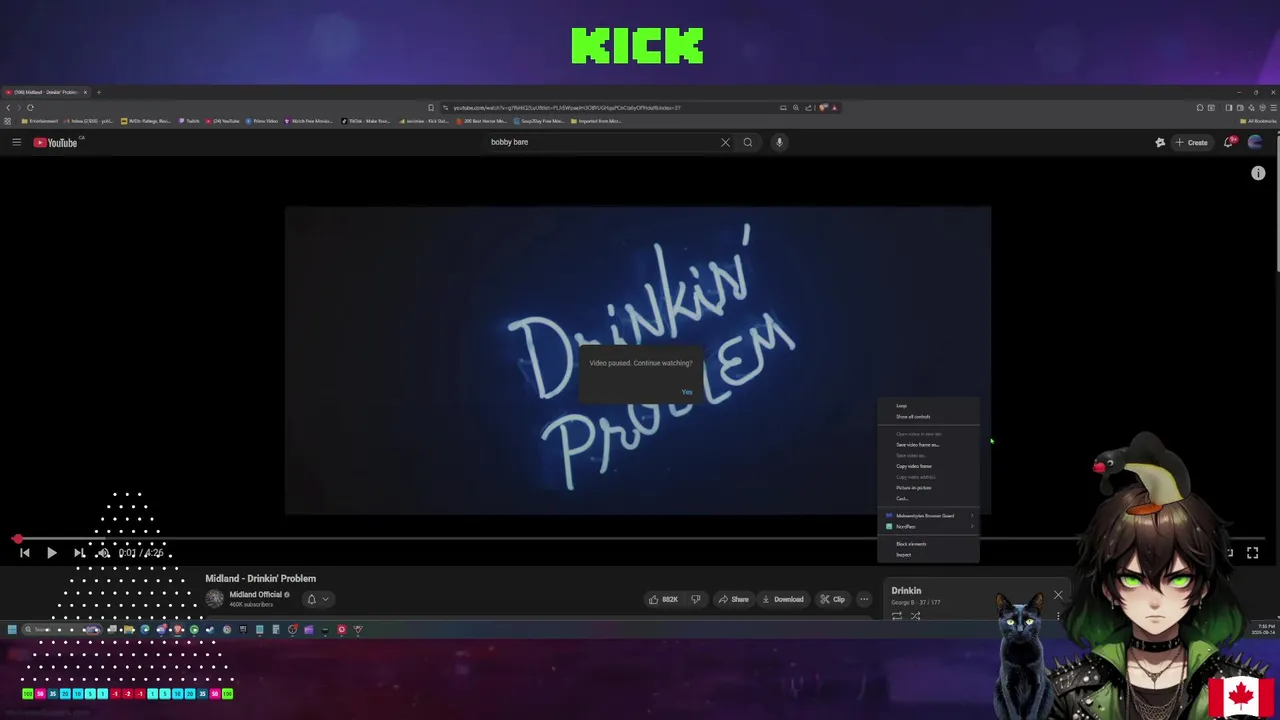Screen dimensions: 1280x720
Task: Open the TikTok bookmark
Action: pyautogui.click(x=366, y=121)
